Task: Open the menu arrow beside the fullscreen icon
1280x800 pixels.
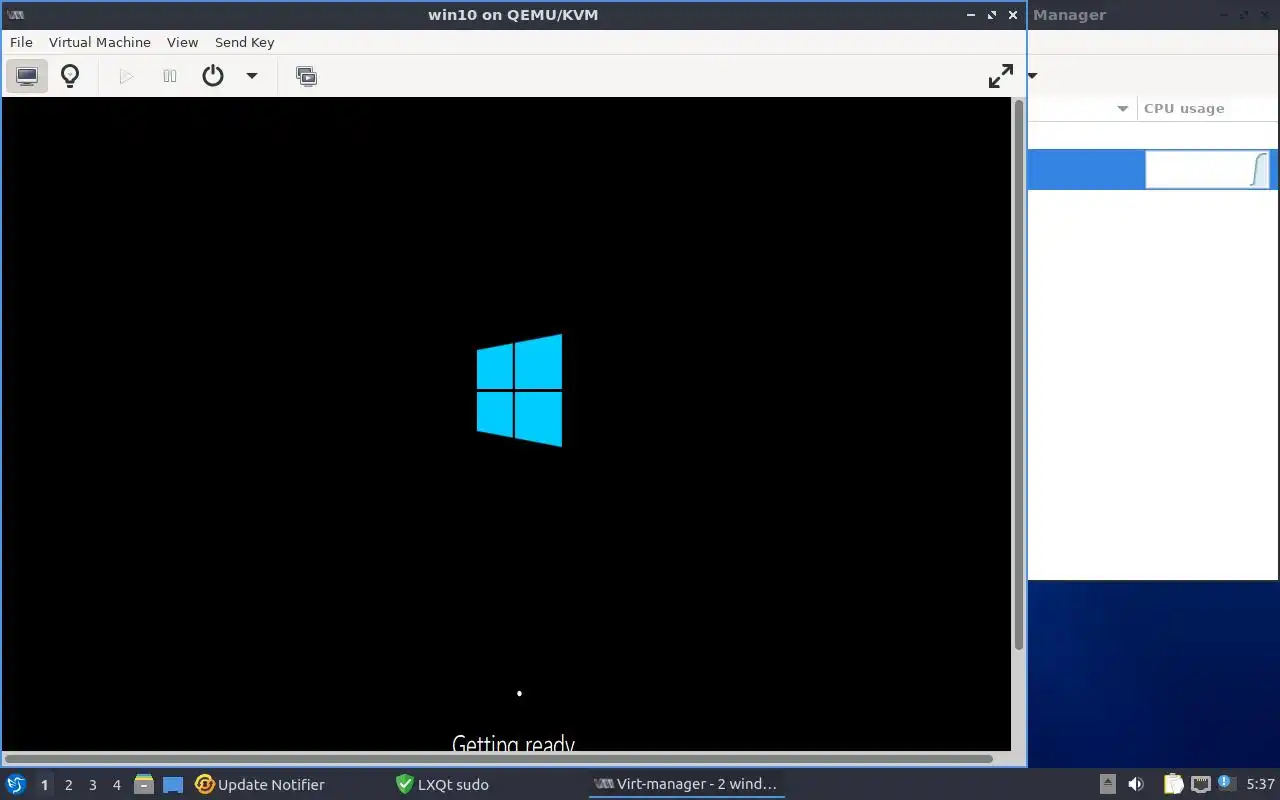Action: (x=1032, y=76)
